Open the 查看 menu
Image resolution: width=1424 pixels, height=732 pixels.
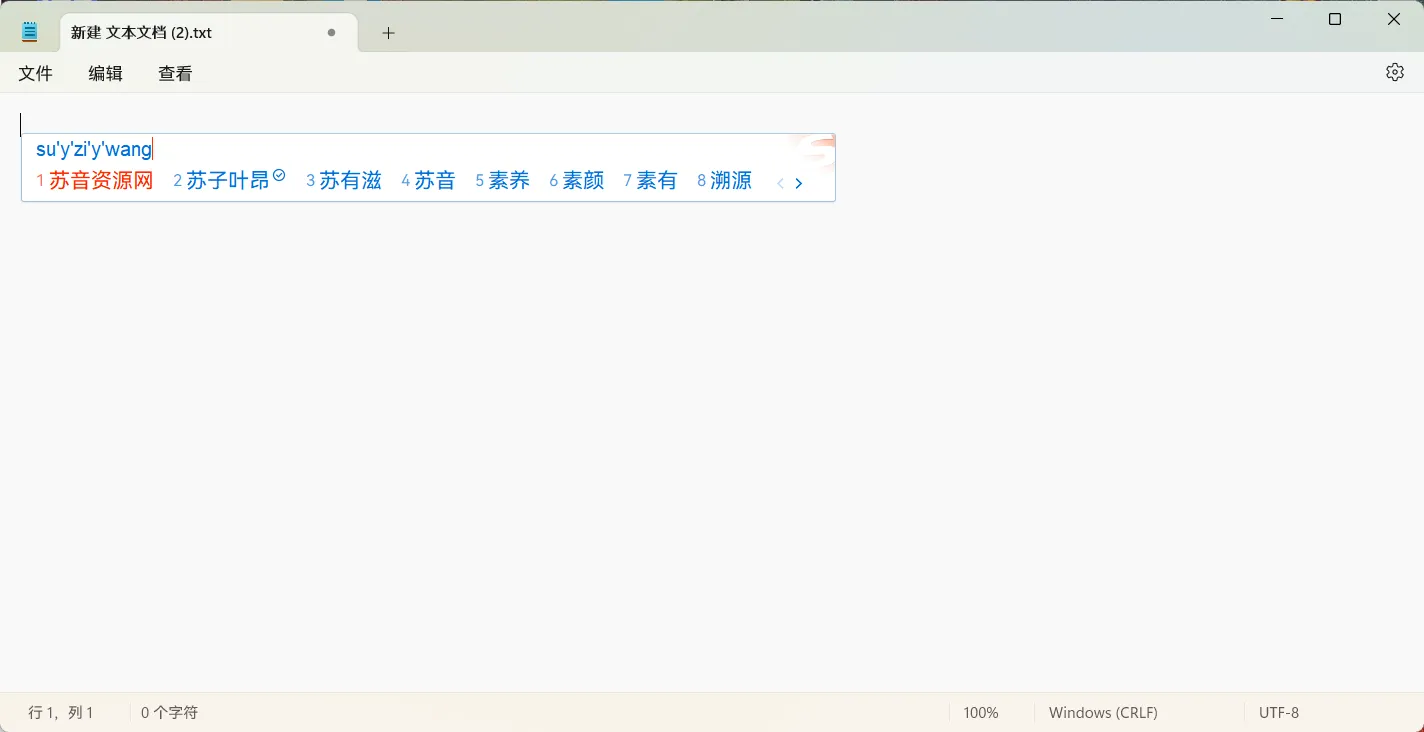[174, 72]
